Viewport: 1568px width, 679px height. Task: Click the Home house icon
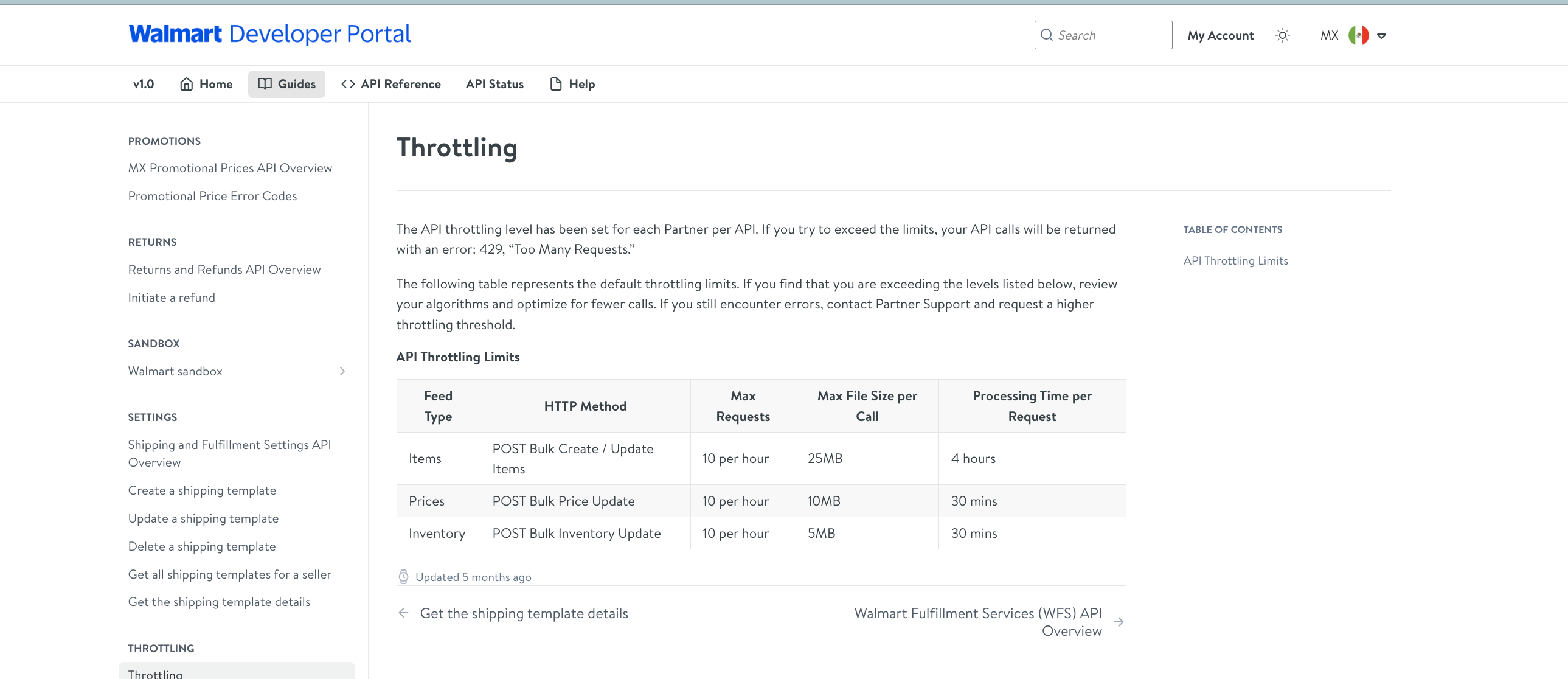(x=186, y=84)
